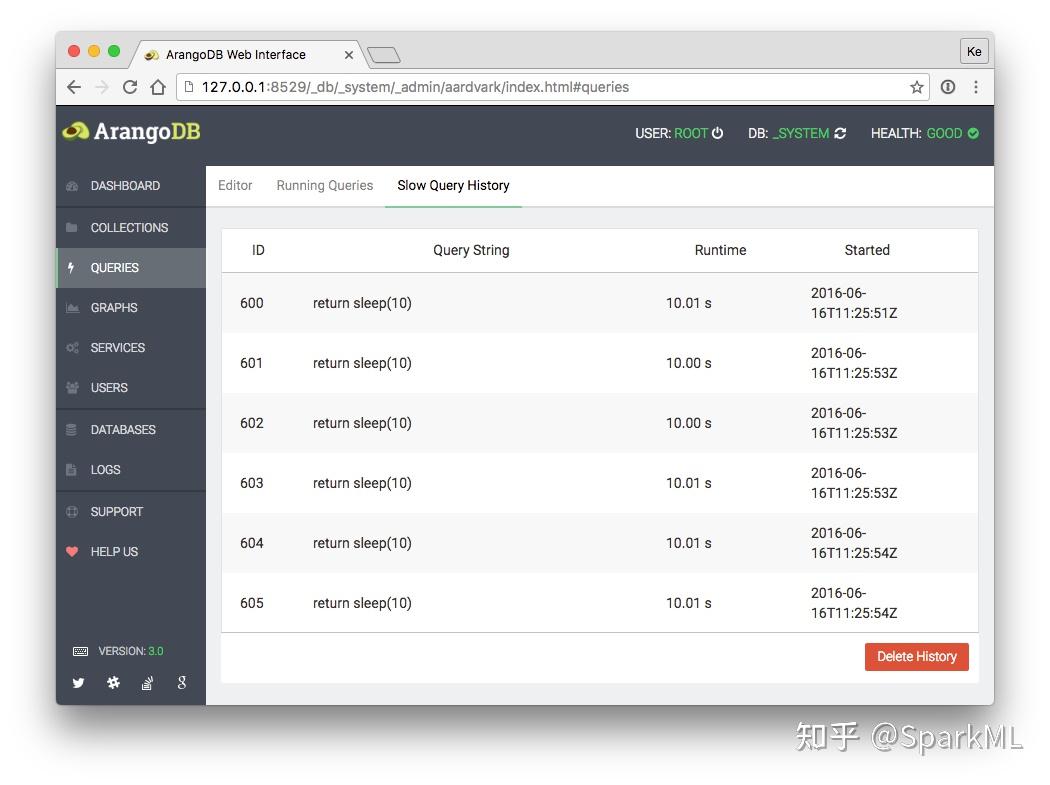This screenshot has height=785, width=1050.
Task: Open Chrome's three-dot menu
Action: [976, 87]
